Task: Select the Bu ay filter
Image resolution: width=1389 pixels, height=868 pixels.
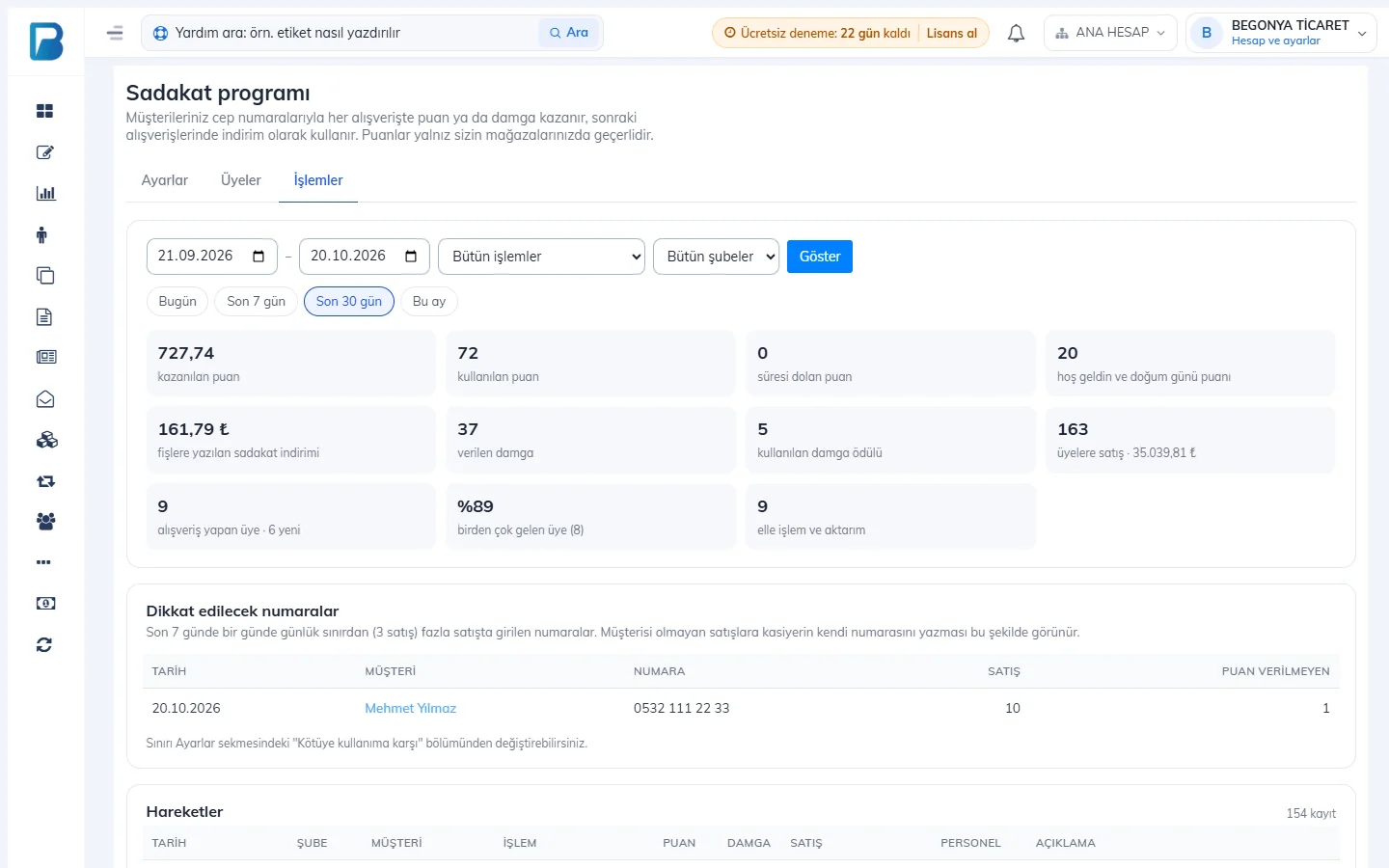Action: [x=429, y=302]
